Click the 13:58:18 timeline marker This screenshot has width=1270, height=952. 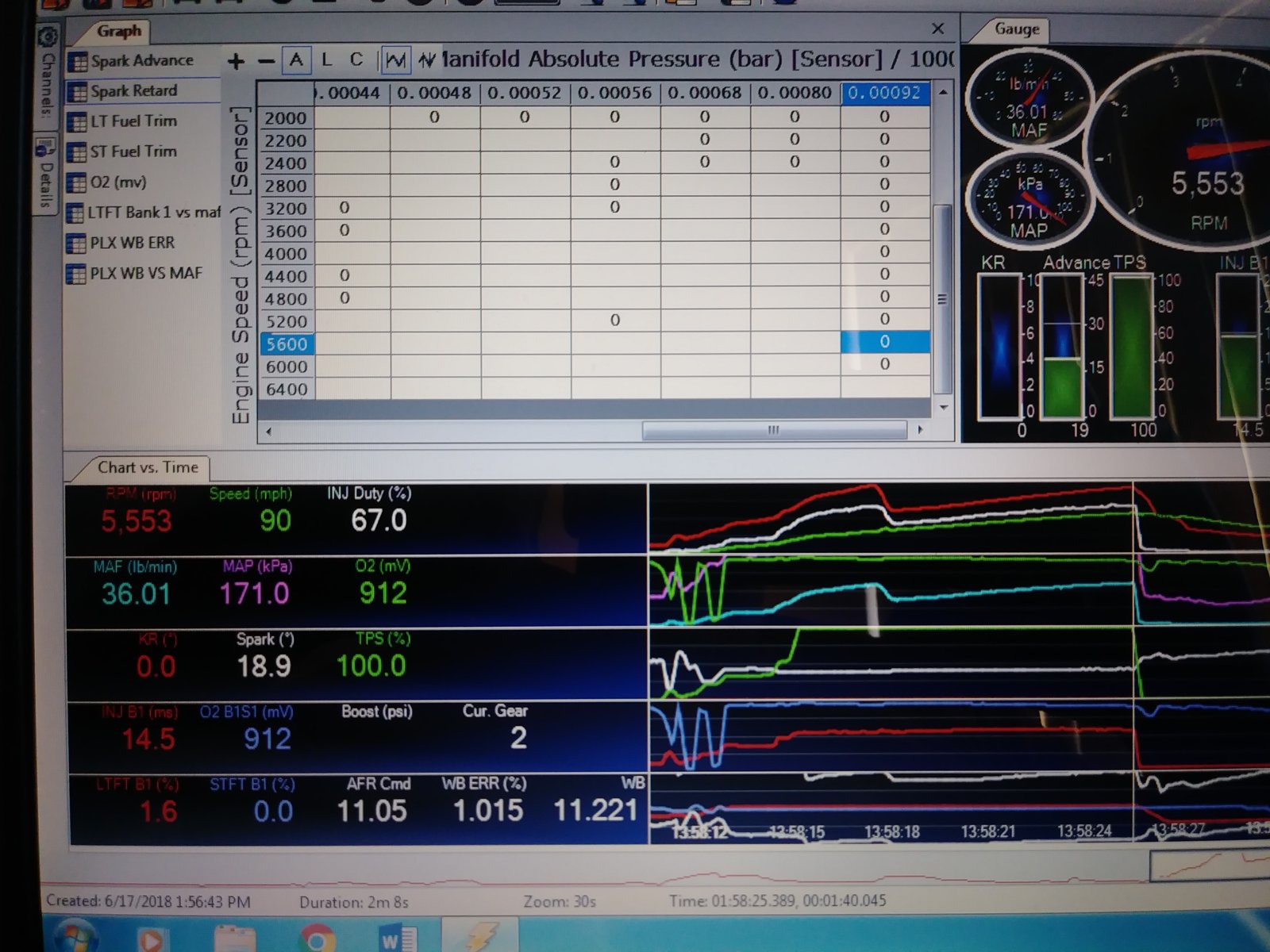(891, 831)
